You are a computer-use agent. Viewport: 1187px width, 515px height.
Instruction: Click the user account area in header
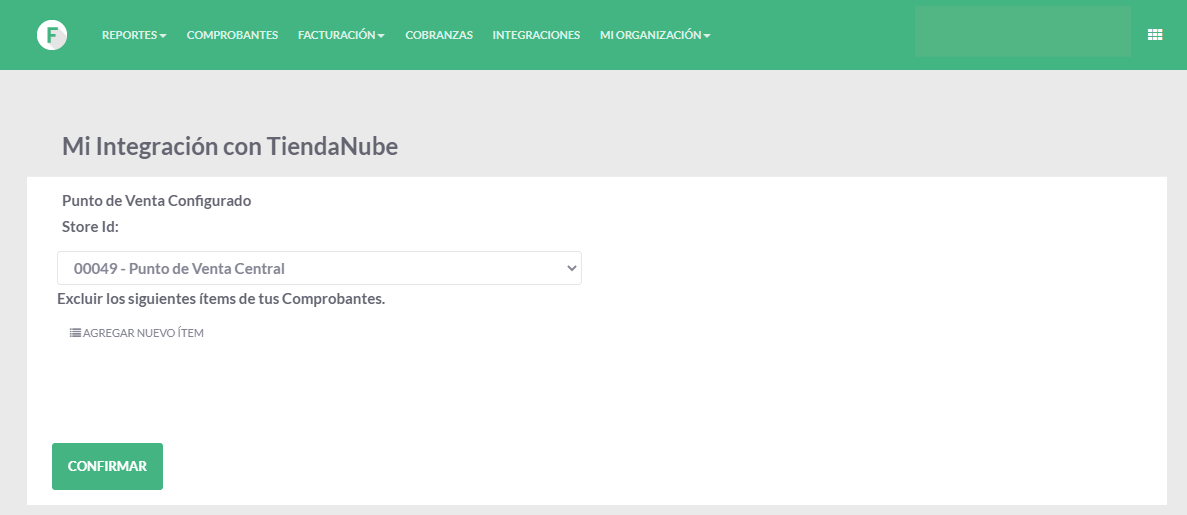(1023, 31)
